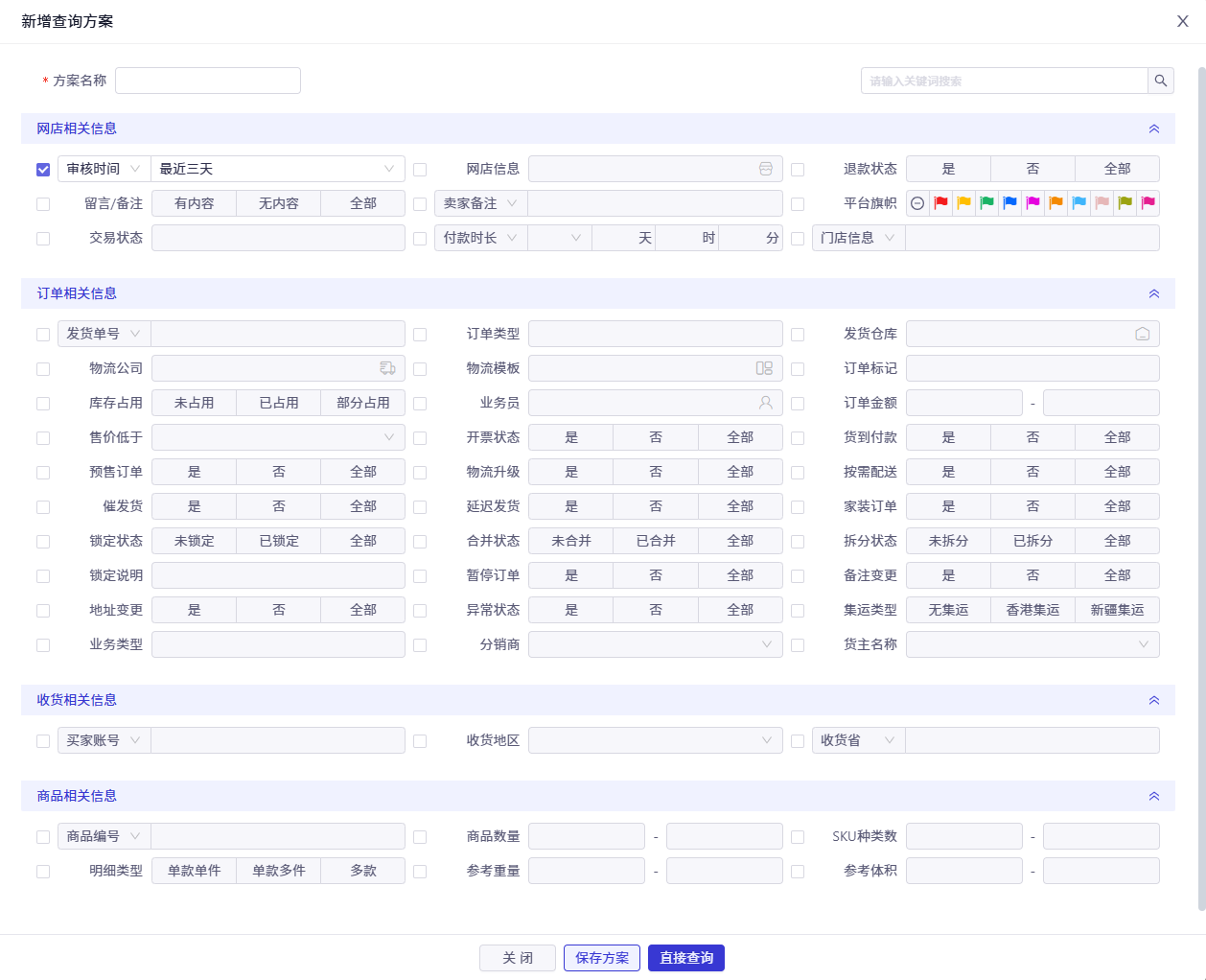Tick the 平台旗帜 checkbox
Viewport: 1206px width, 980px height.
tap(798, 204)
